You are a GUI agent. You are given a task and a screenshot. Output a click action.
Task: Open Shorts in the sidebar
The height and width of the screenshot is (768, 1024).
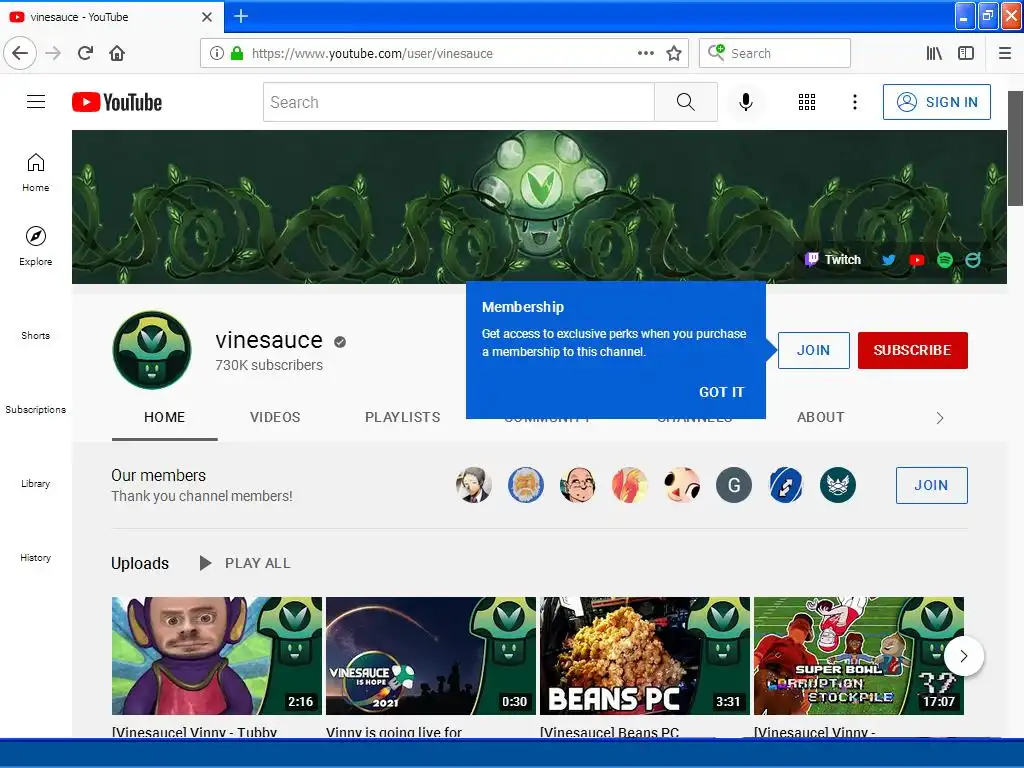click(36, 335)
